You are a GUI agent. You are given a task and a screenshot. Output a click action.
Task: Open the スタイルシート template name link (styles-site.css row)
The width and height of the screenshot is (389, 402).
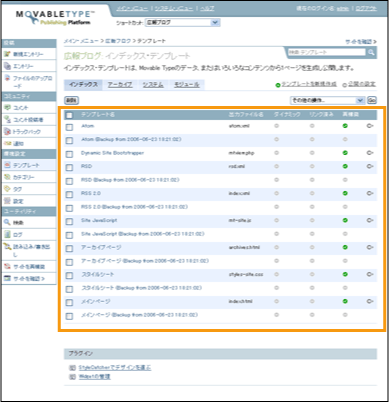pyautogui.click(x=98, y=274)
